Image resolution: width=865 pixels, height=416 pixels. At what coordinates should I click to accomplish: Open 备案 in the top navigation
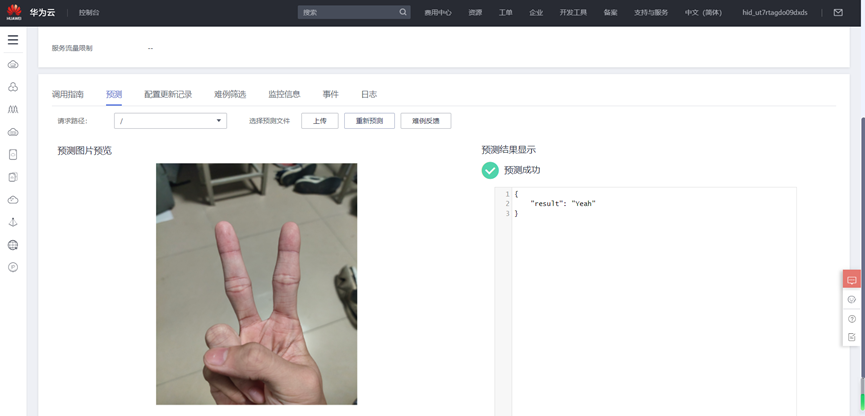coord(610,12)
